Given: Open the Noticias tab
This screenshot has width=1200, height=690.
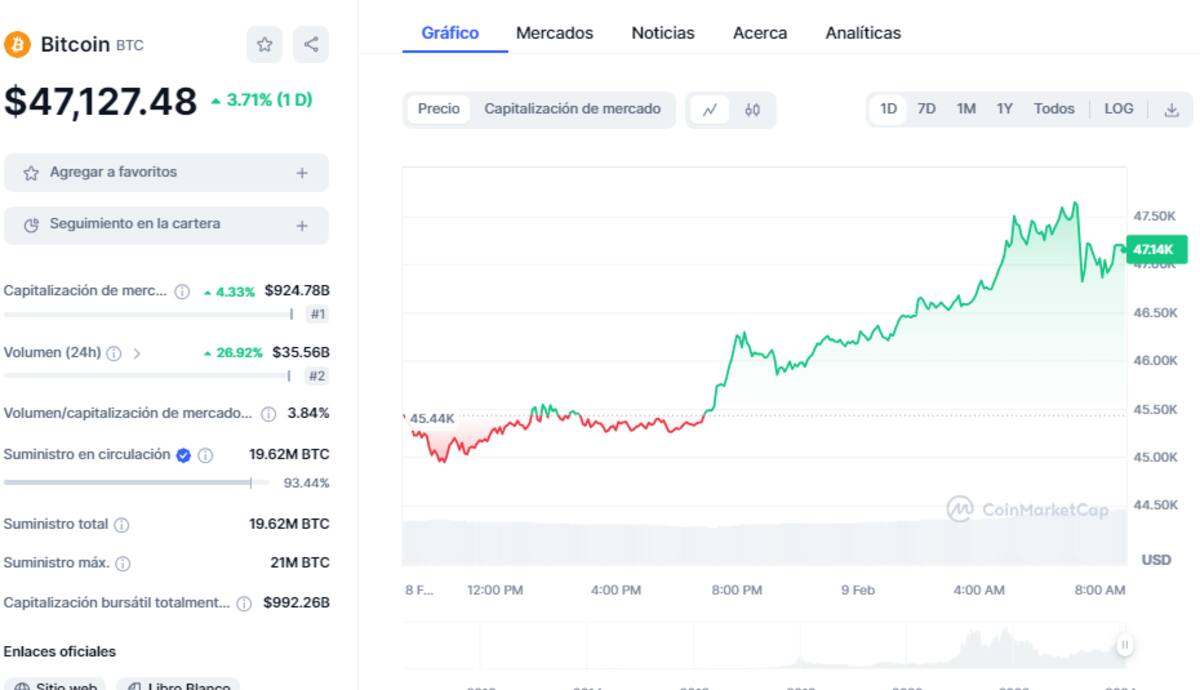Looking at the screenshot, I should click(x=662, y=33).
